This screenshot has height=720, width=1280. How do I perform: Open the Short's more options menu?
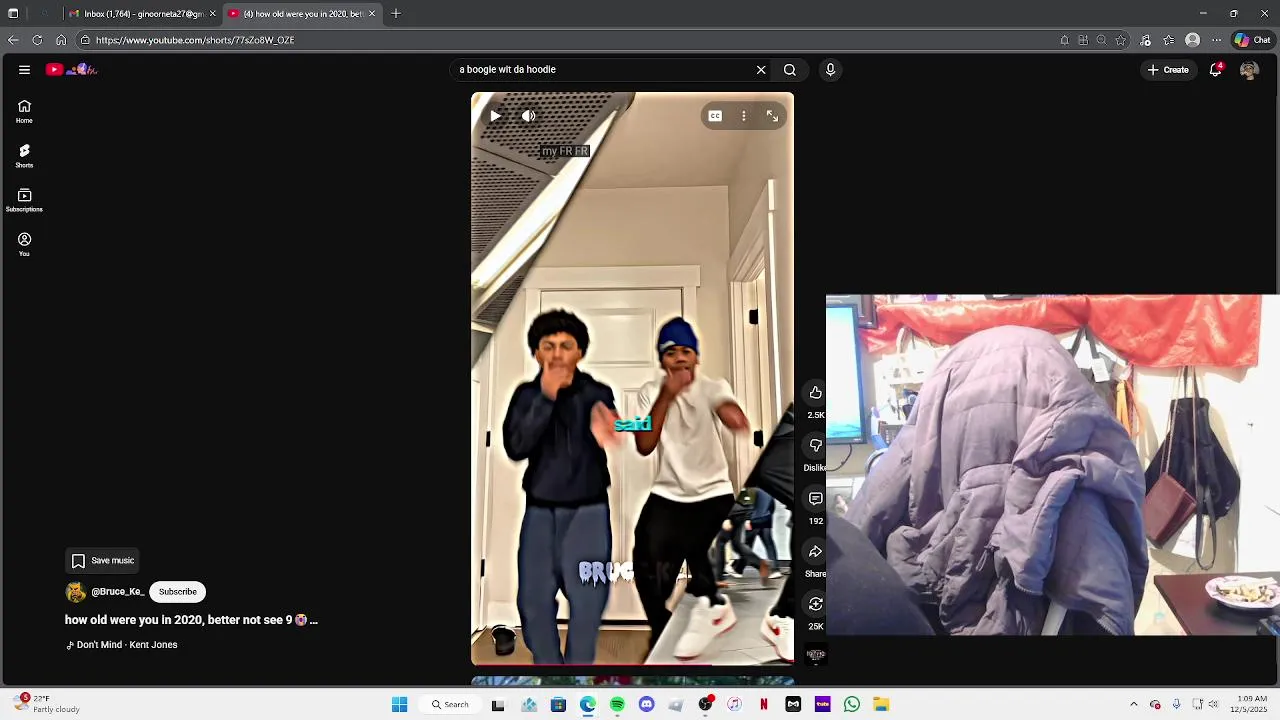(x=744, y=116)
